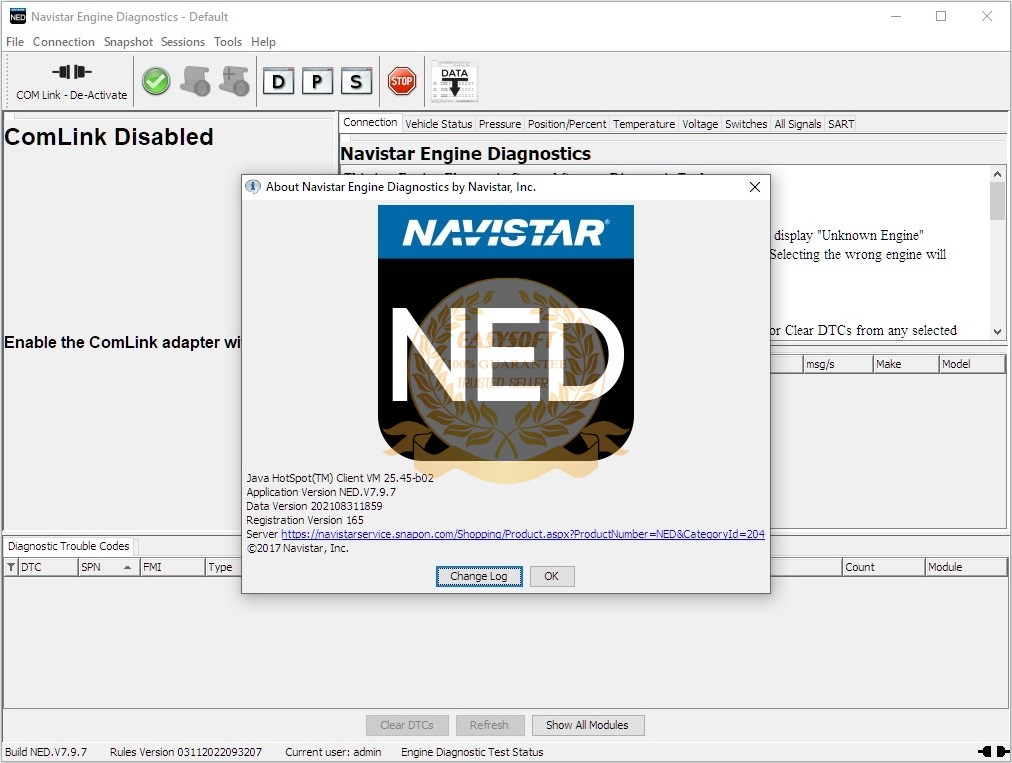Image resolution: width=1012 pixels, height=763 pixels.
Task: Click the "Build NED.V7.9.7" status text
Action: [46, 752]
